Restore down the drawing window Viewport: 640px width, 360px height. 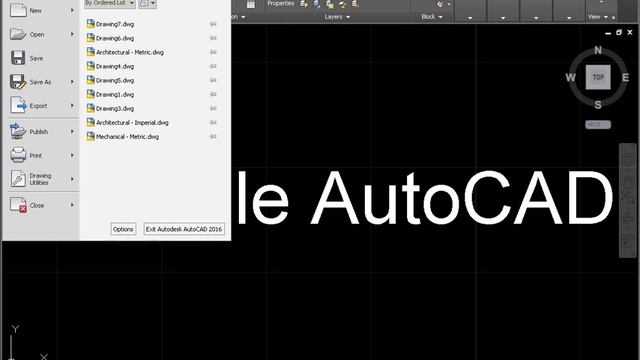tap(619, 32)
